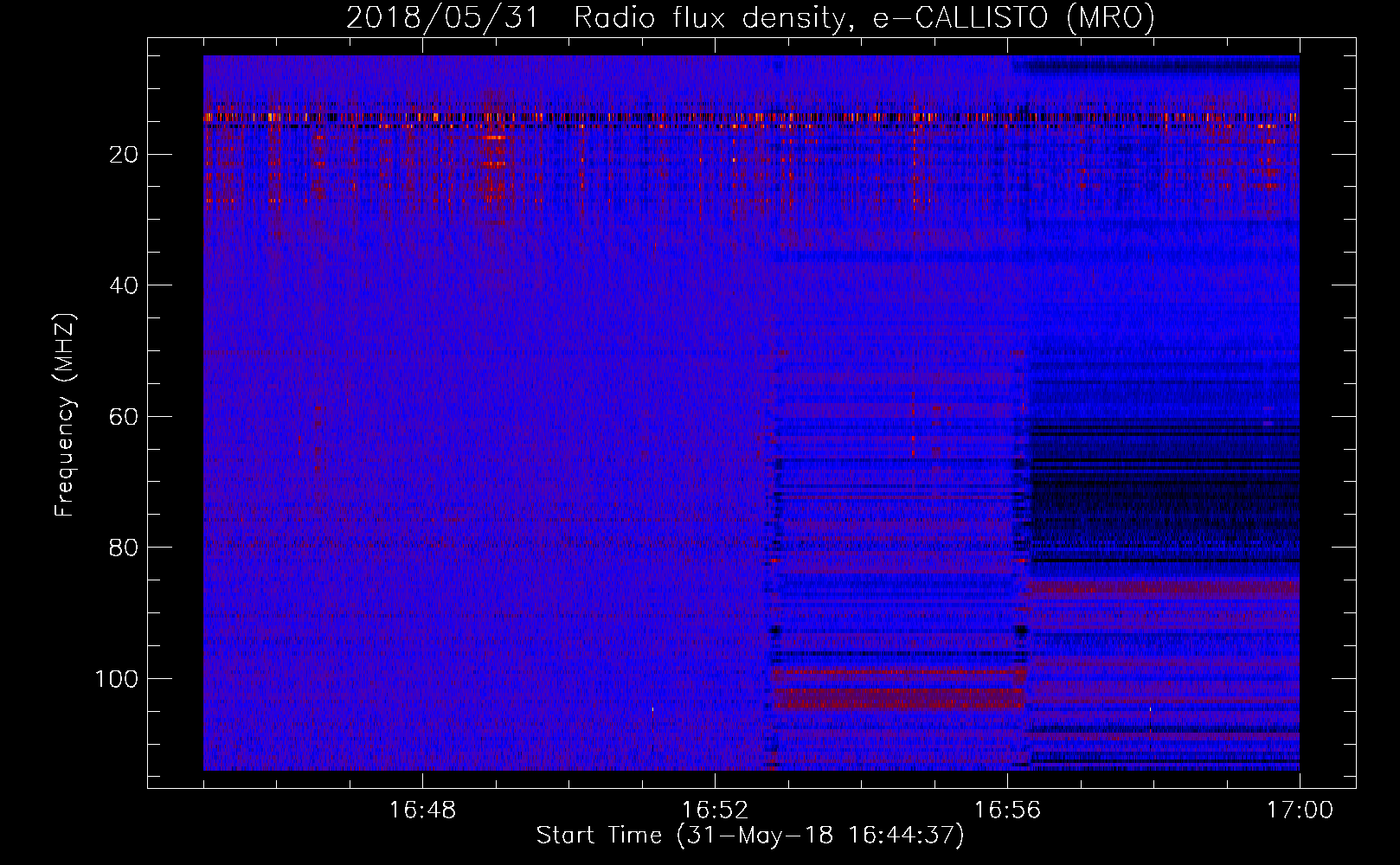
Task: Click the "16:52" time tick label
Action: click(715, 811)
